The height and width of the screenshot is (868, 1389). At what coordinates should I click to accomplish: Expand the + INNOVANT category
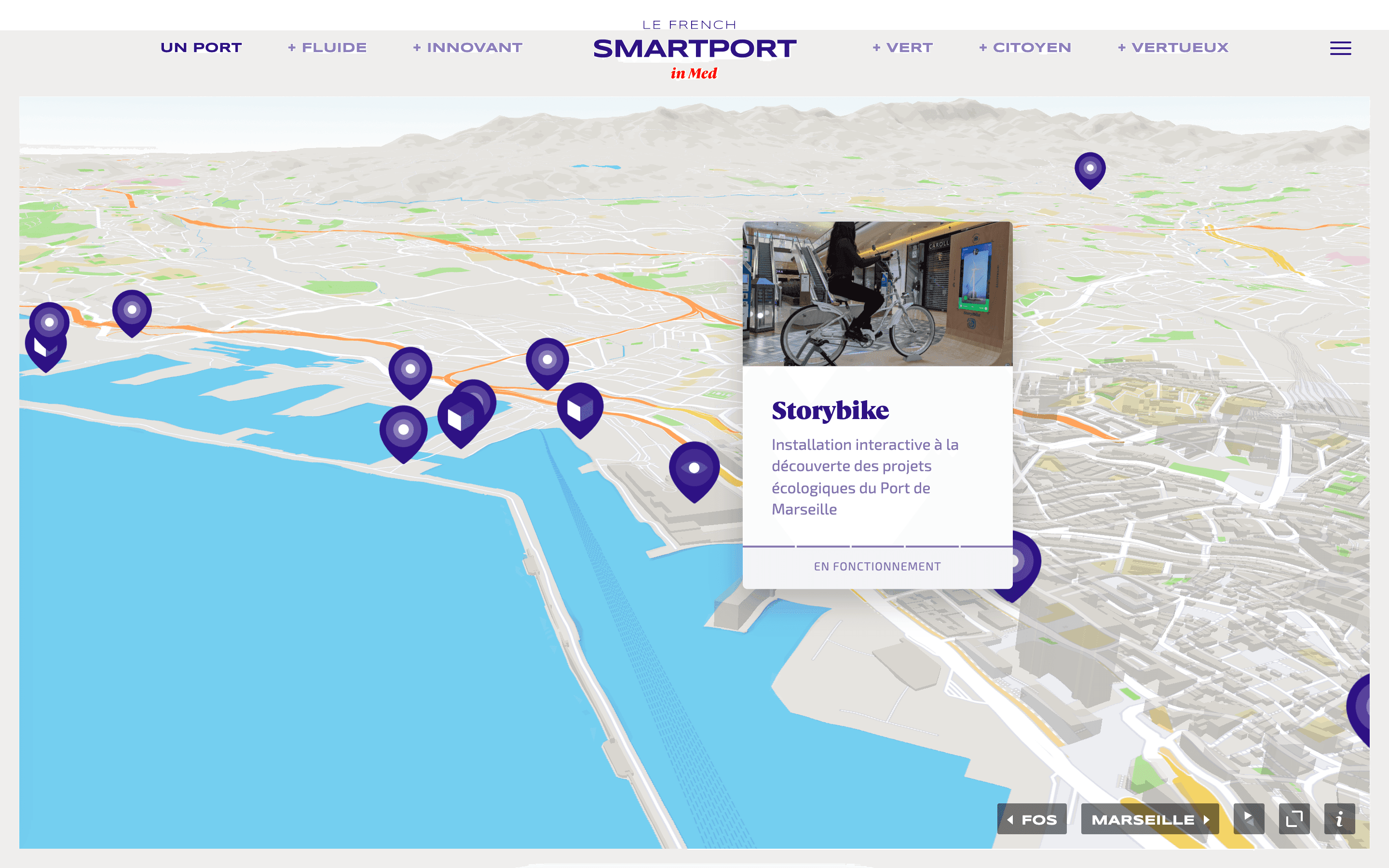pos(467,48)
